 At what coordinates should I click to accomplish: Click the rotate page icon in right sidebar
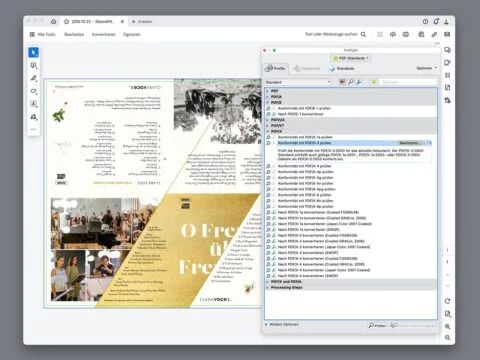tap(447, 301)
